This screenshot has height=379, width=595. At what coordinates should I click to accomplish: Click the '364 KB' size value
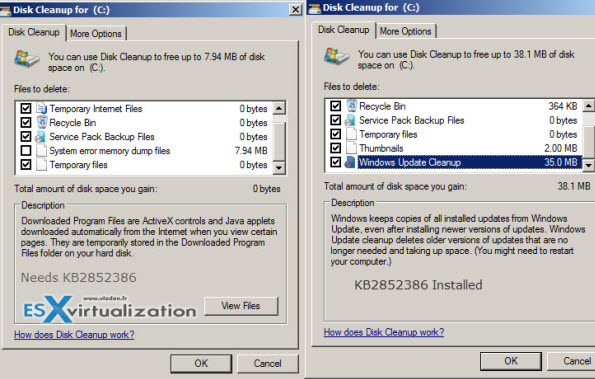pos(563,106)
